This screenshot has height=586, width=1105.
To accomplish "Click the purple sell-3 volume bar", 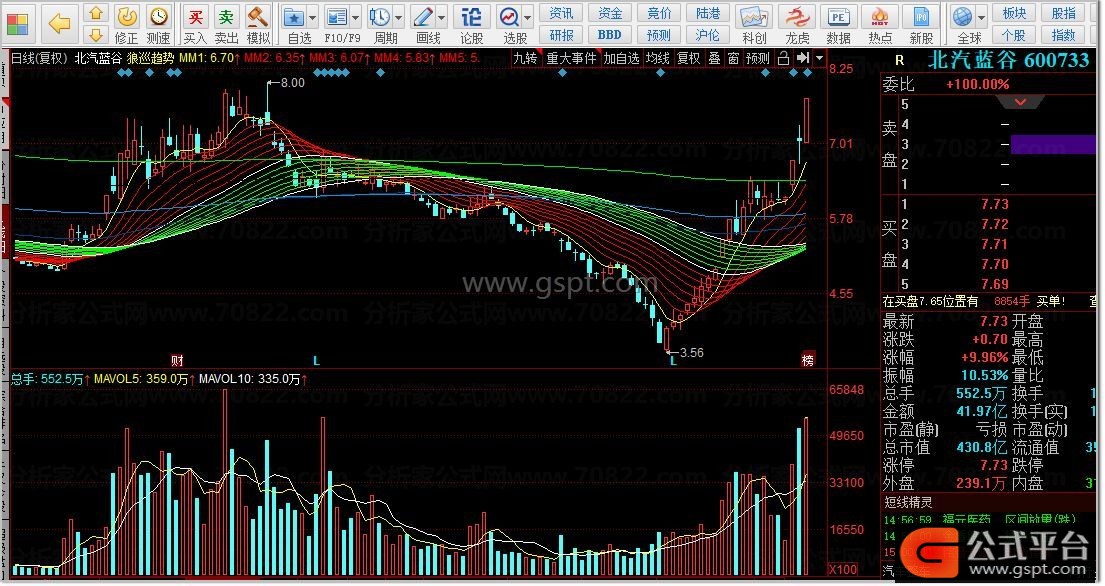I will click(x=1053, y=144).
